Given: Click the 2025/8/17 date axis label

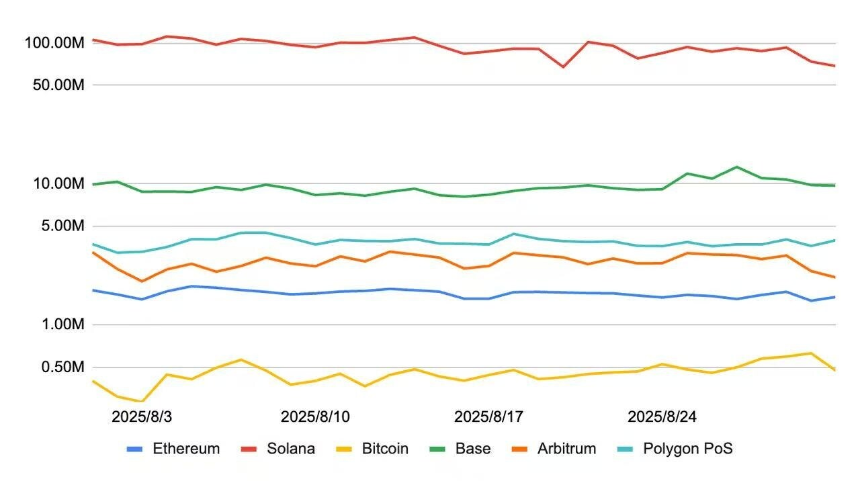Looking at the screenshot, I should pyautogui.click(x=489, y=415).
